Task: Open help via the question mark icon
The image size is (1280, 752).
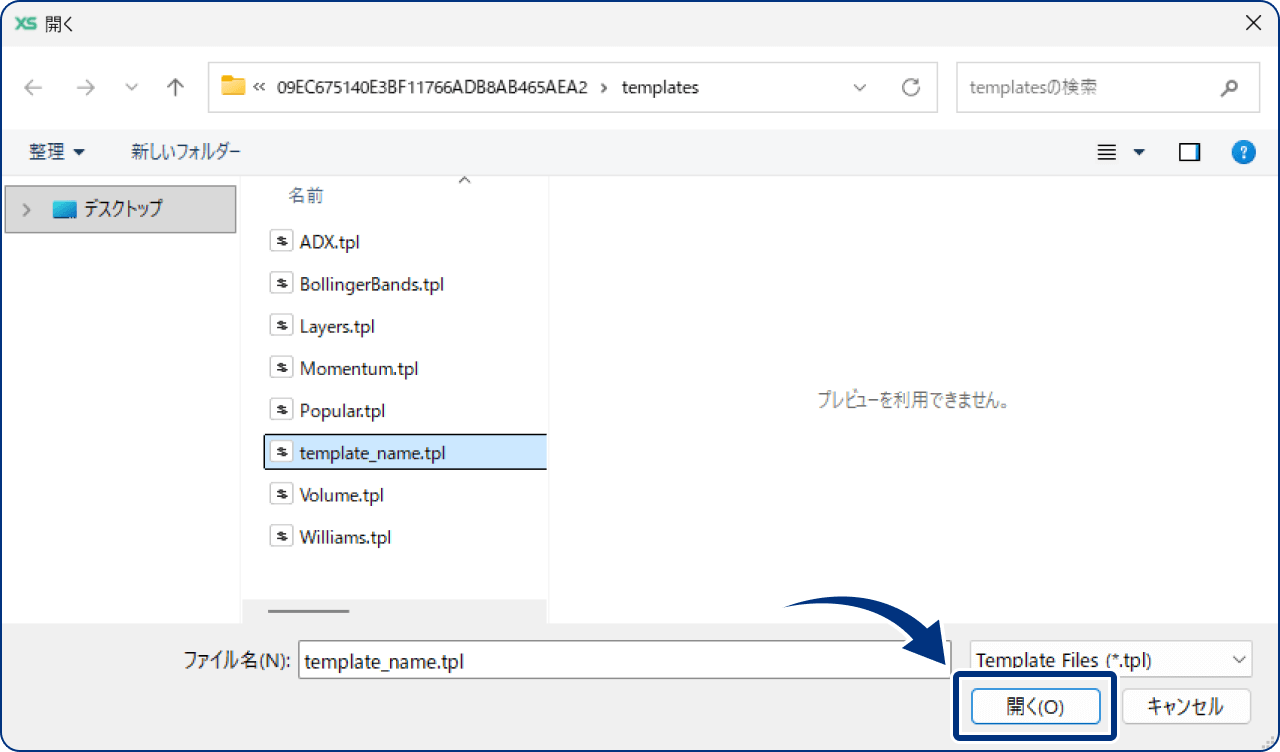Action: tap(1243, 151)
